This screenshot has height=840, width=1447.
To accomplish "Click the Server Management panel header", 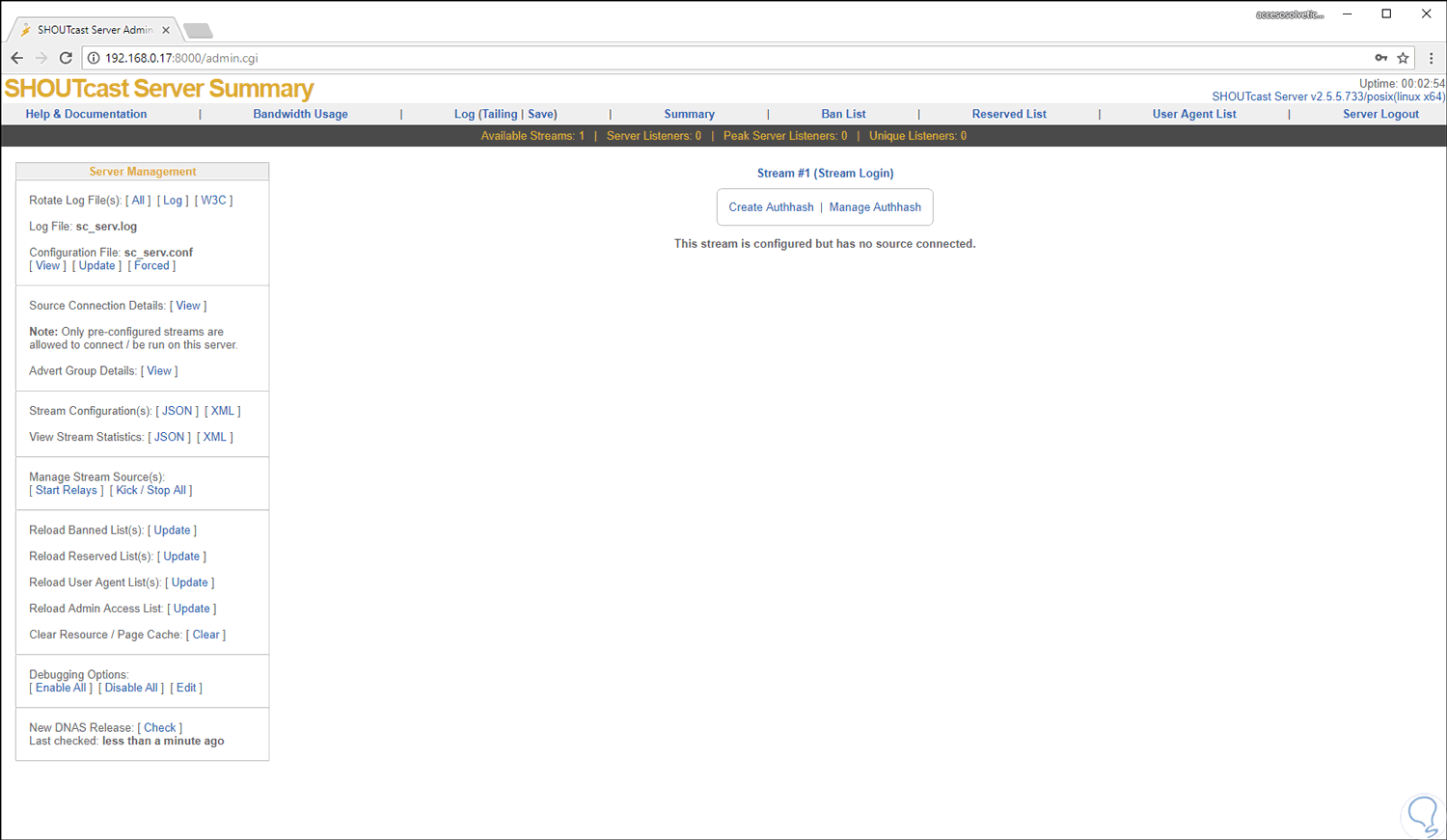I will click(143, 172).
